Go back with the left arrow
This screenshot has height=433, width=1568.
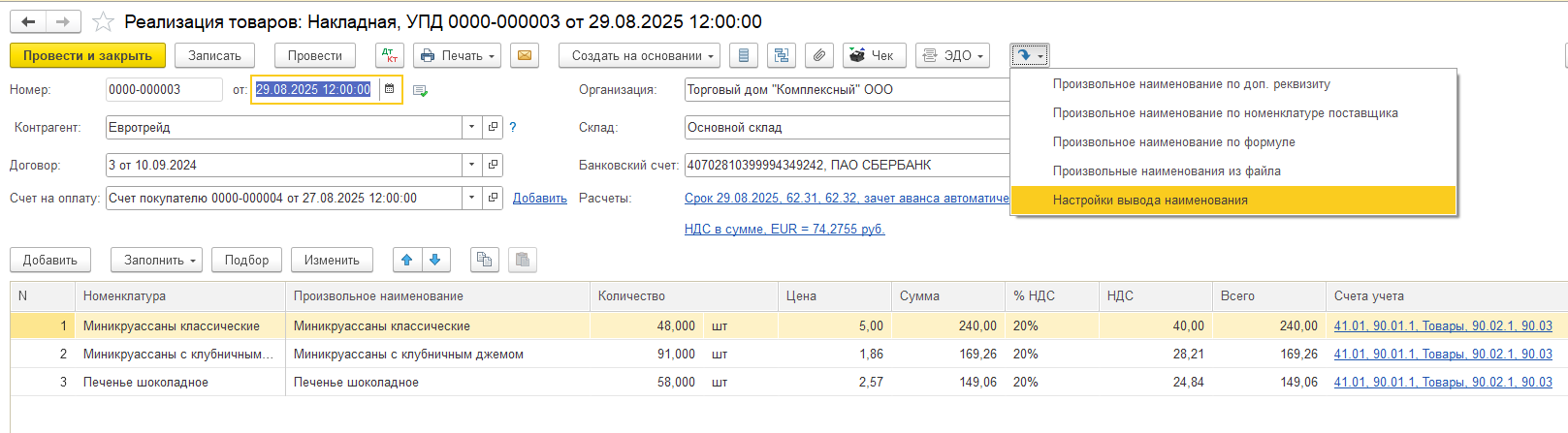pyautogui.click(x=28, y=21)
